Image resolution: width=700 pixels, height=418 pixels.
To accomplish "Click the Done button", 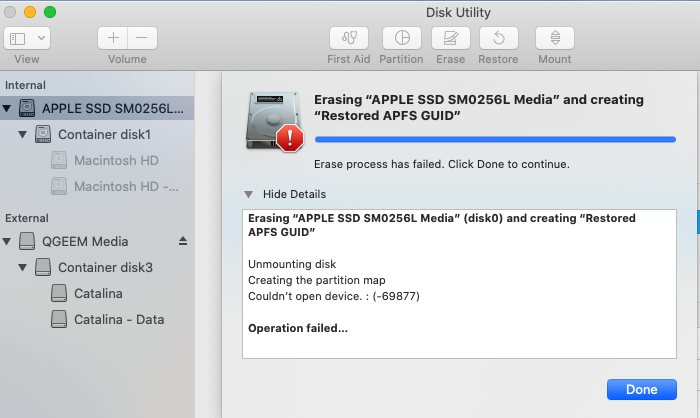I will (642, 389).
